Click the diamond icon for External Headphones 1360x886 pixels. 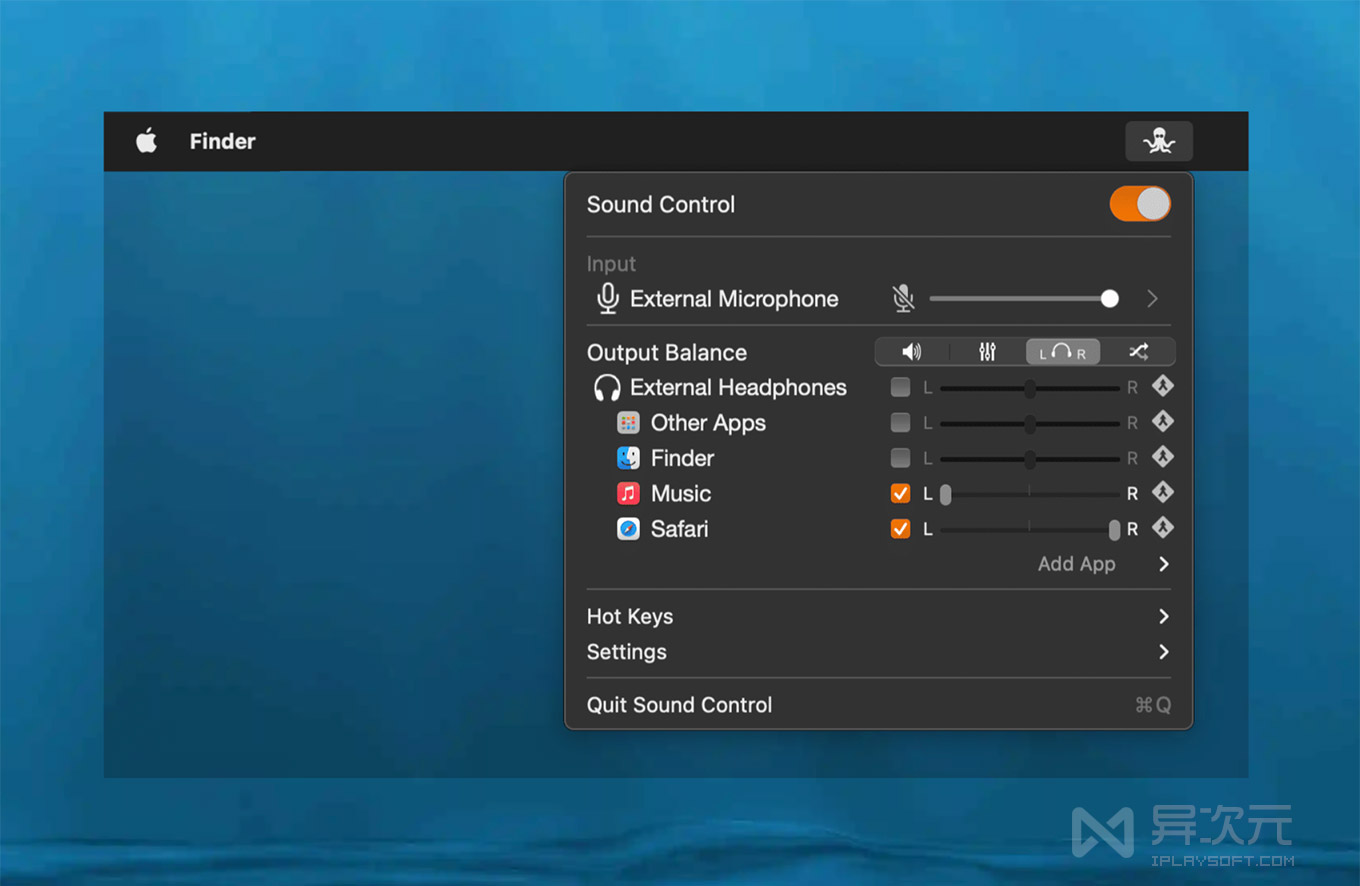pos(1162,387)
